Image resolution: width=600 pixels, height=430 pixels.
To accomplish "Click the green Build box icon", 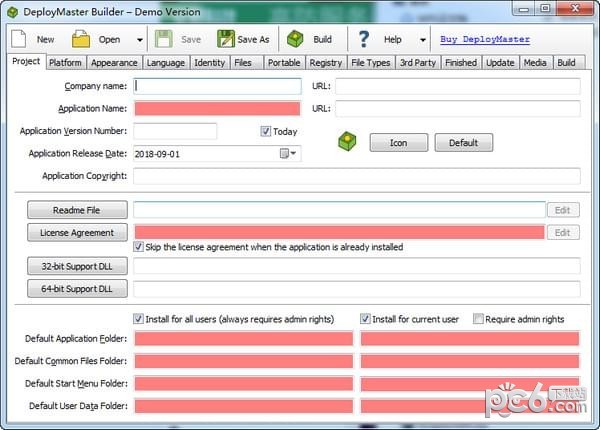I will [295, 39].
